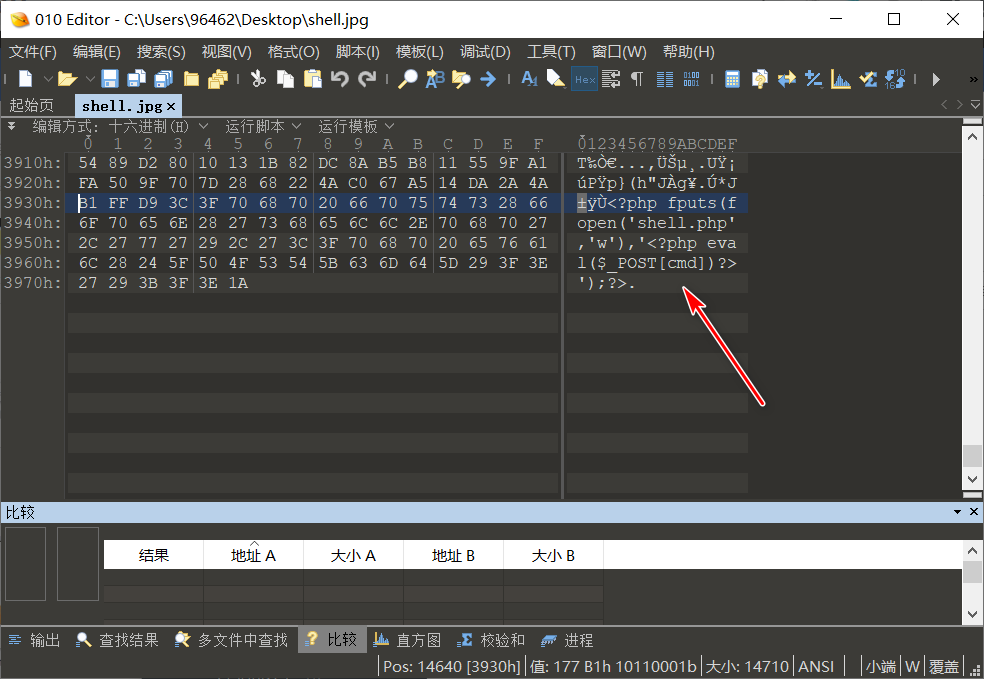The height and width of the screenshot is (679, 984).
Task: Expand the toolbar overflow chevron
Action: [973, 79]
